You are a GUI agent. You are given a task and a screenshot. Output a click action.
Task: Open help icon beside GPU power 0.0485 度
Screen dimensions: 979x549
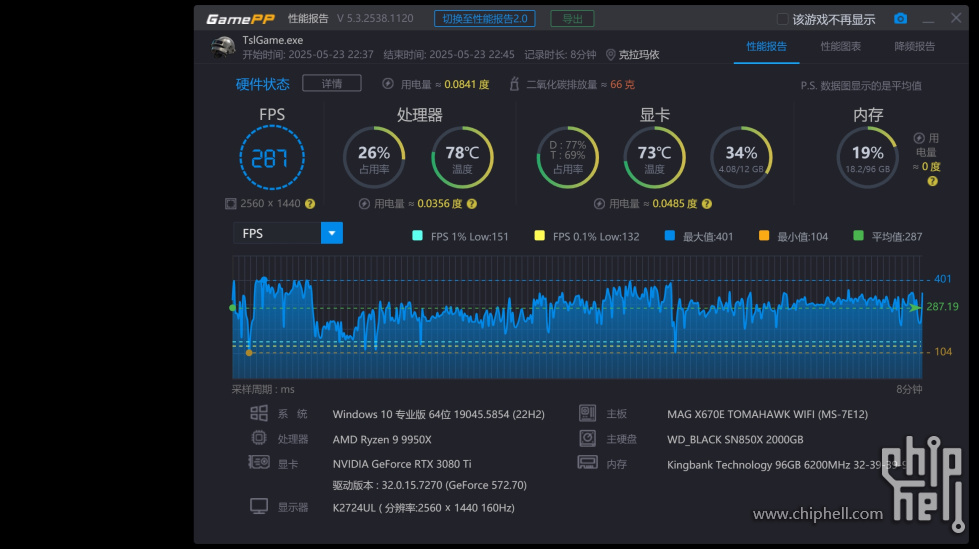pyautogui.click(x=707, y=204)
